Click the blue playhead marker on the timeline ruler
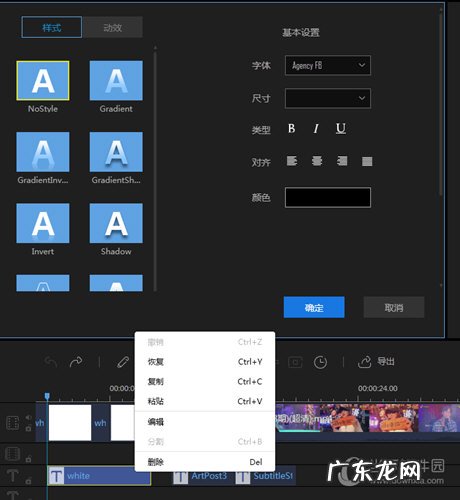The image size is (460, 500). (47, 396)
